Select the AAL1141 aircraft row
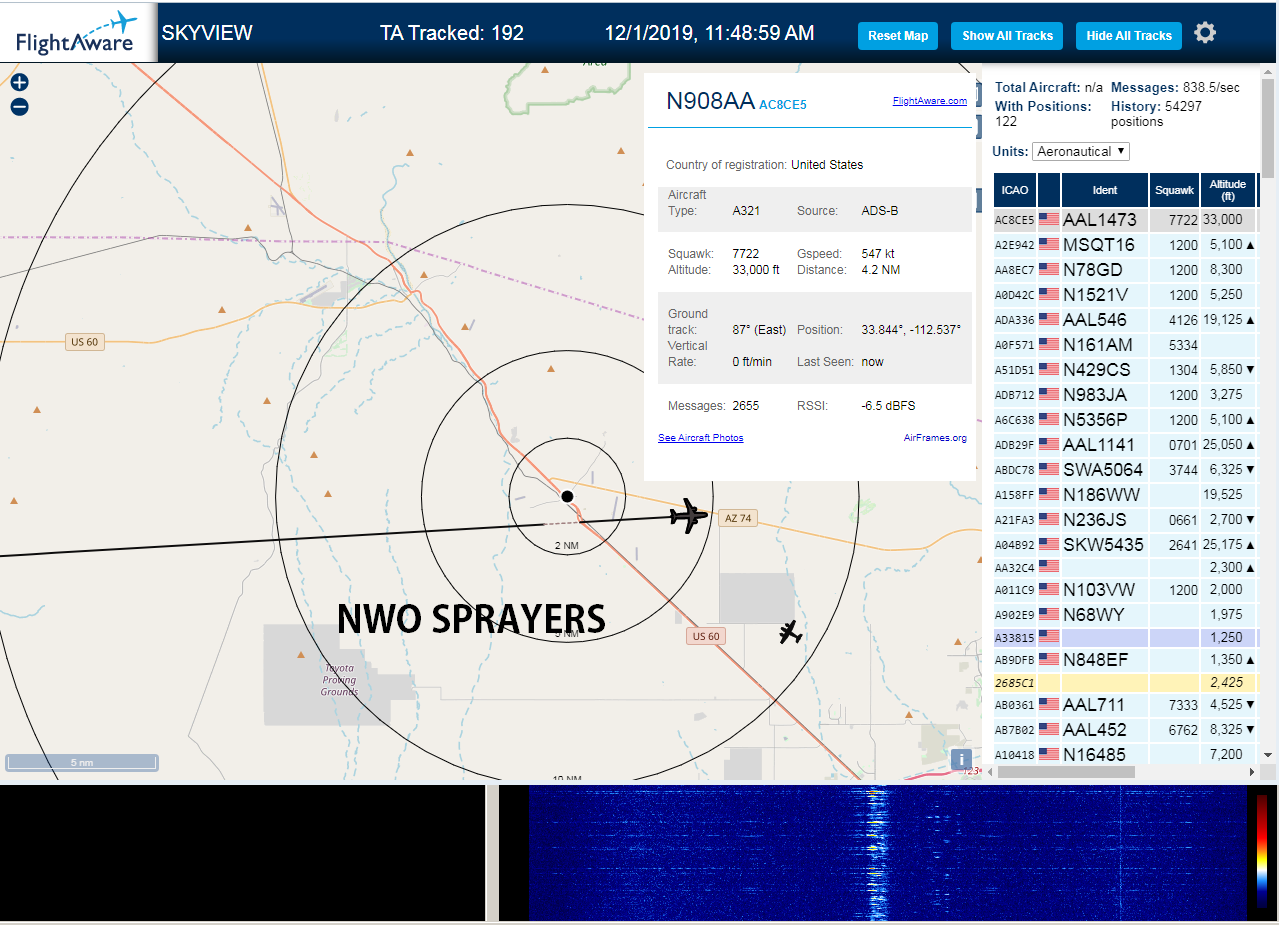 coord(1125,445)
